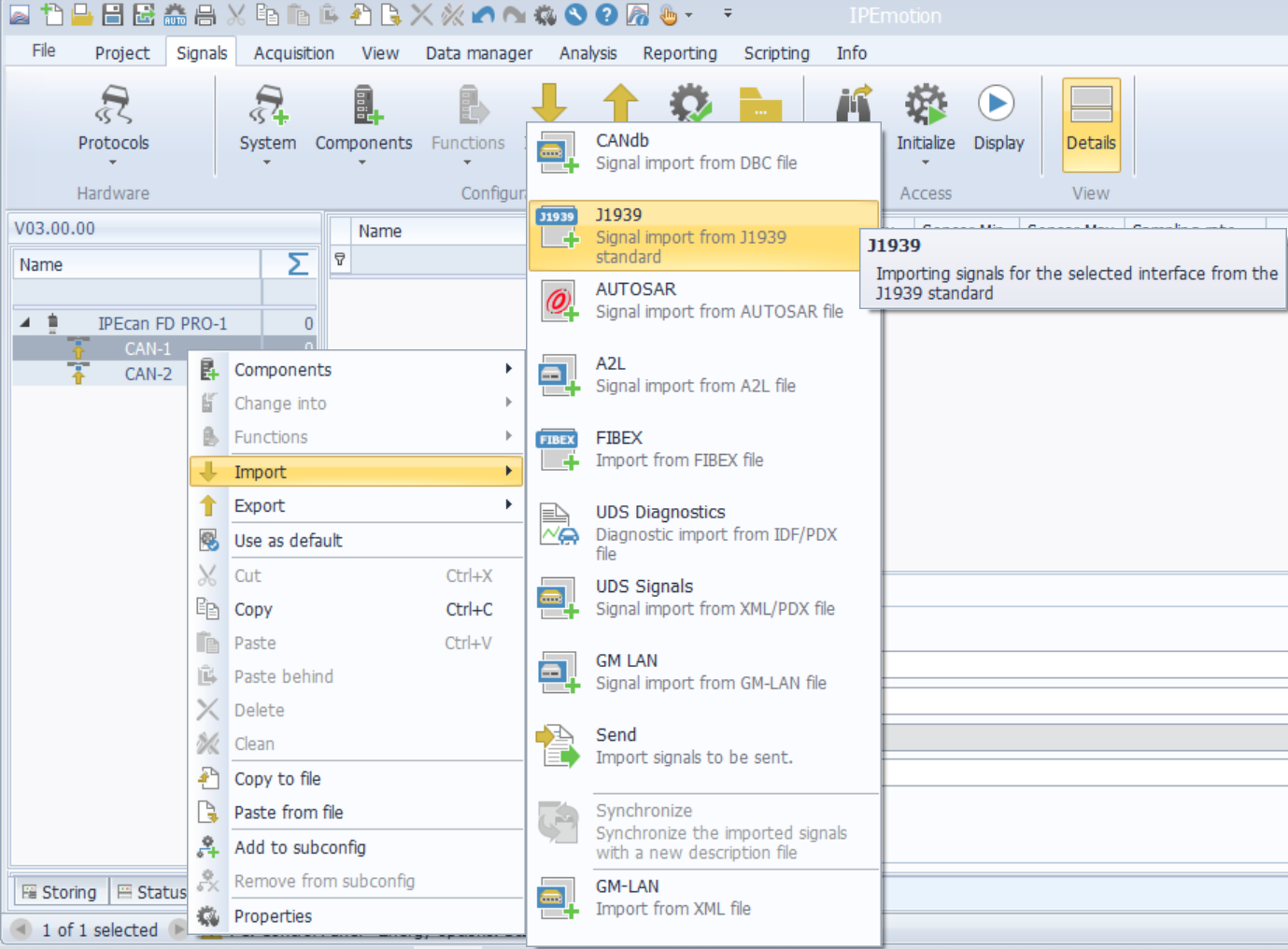The width and height of the screenshot is (1288, 949).
Task: Select FIBEX import option
Action: coord(704,449)
